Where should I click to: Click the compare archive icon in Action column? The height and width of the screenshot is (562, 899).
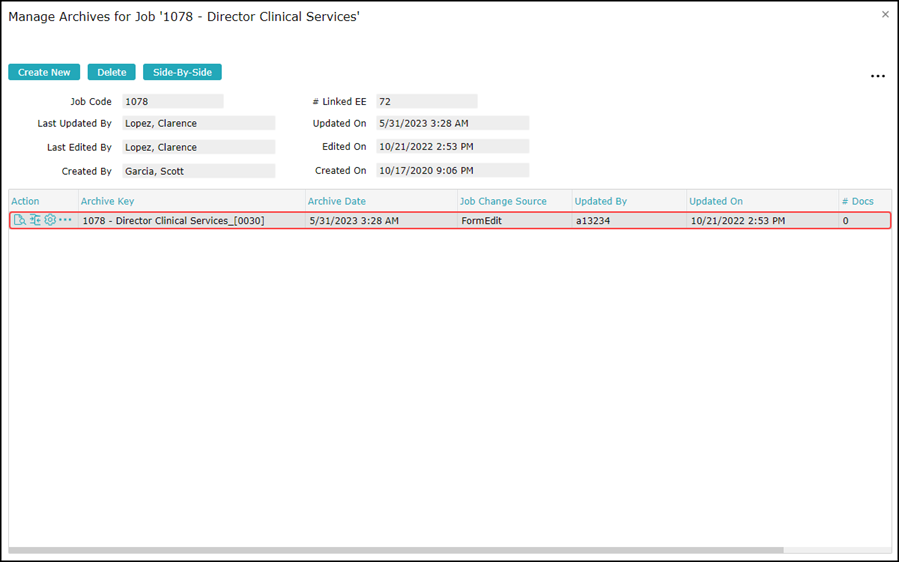pos(36,220)
